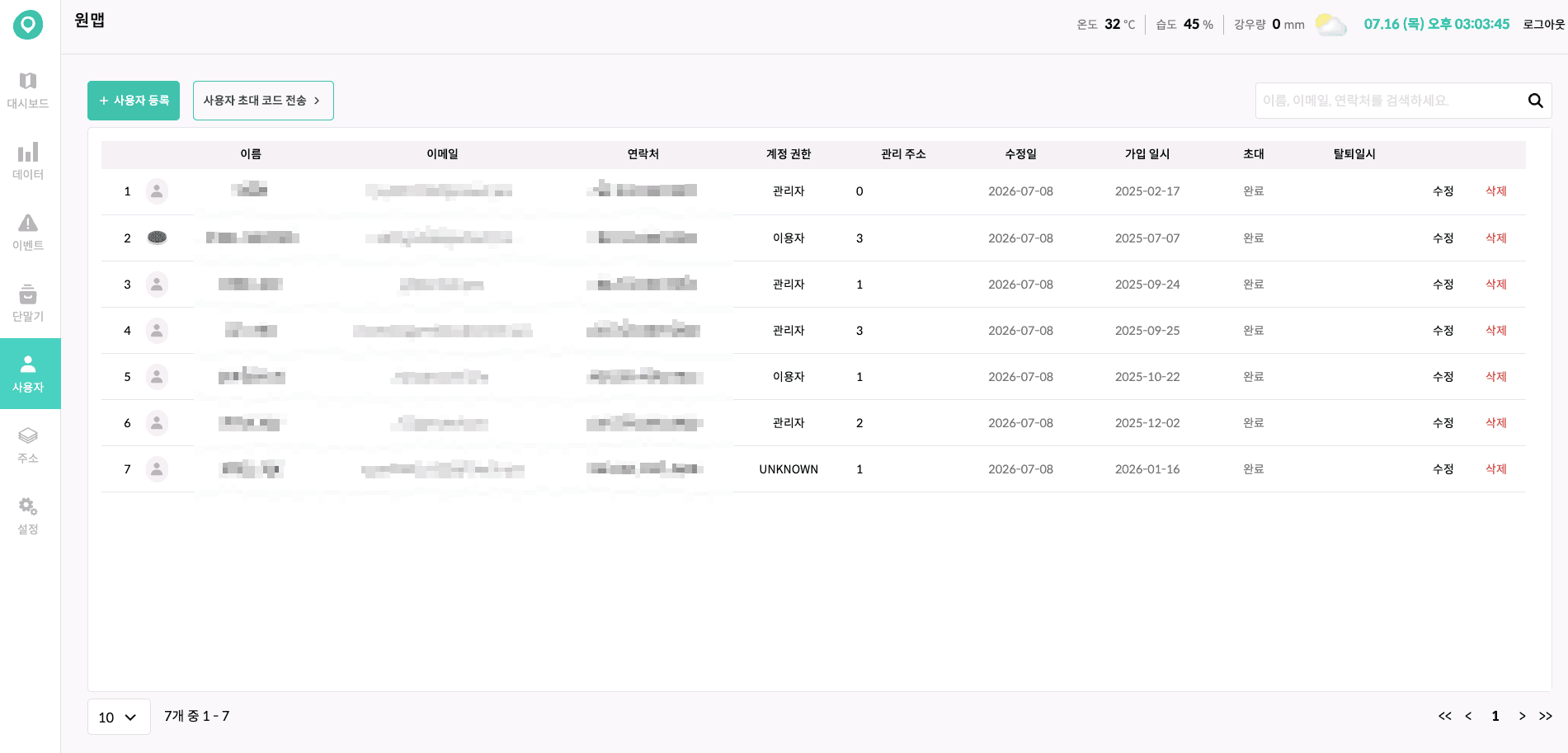Click the profile photo in row 2

tap(157, 238)
